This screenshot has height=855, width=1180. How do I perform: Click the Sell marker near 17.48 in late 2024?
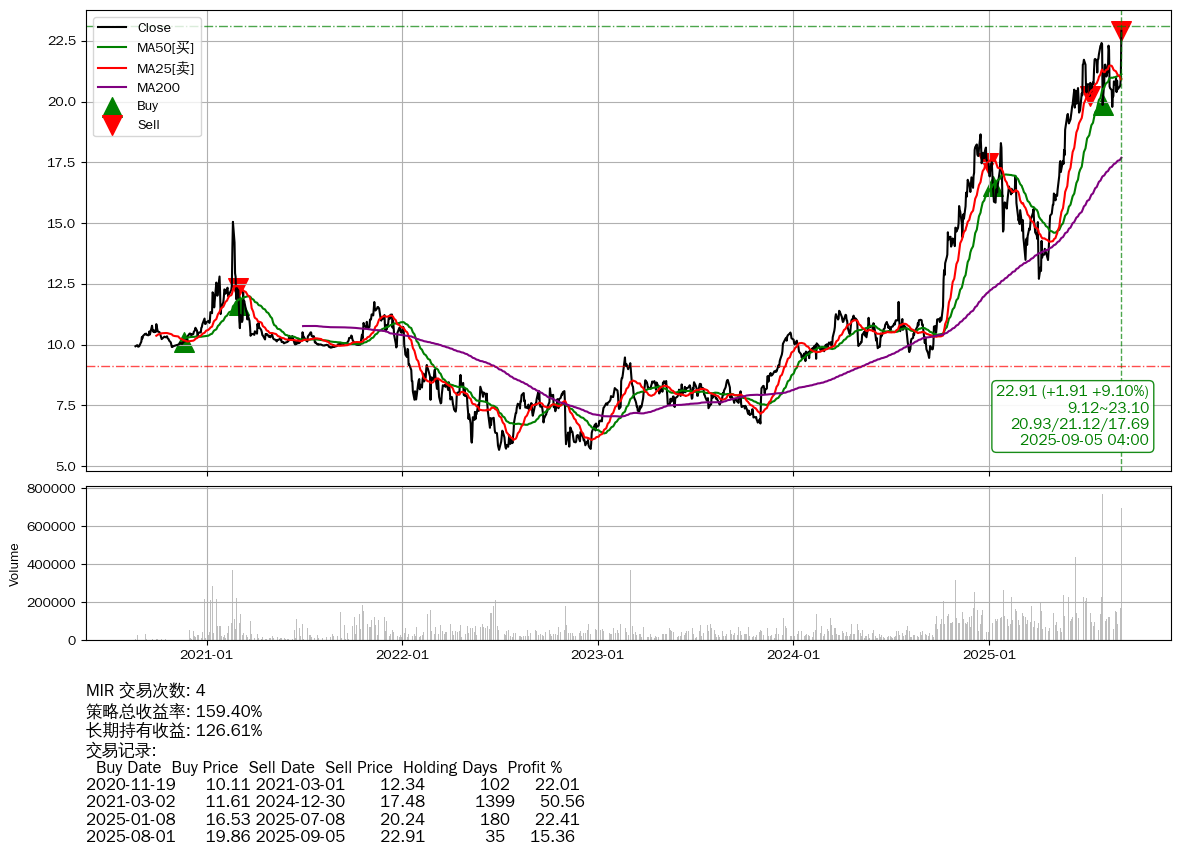tap(990, 162)
